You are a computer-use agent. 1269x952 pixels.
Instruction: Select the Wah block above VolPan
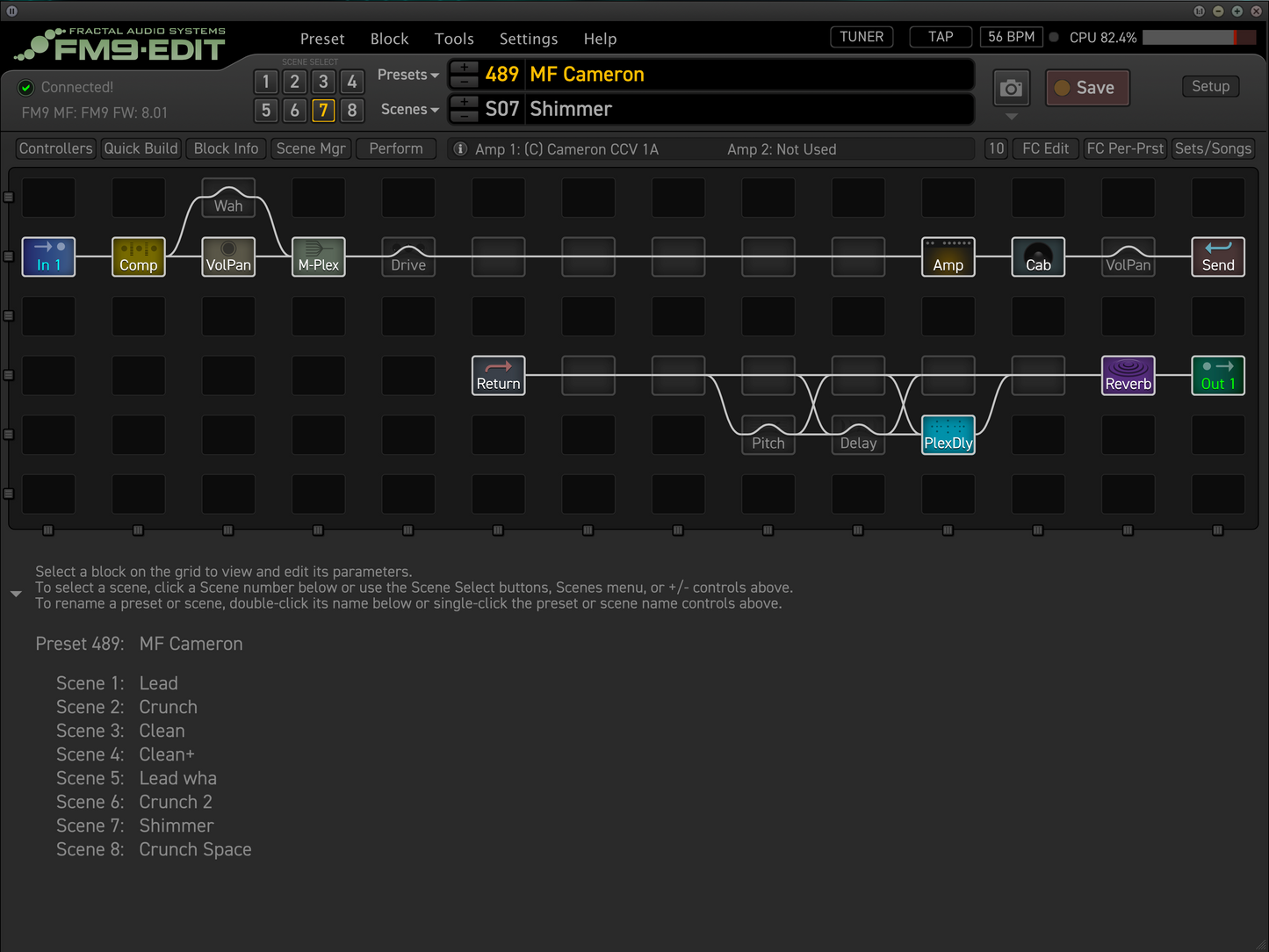[x=228, y=198]
